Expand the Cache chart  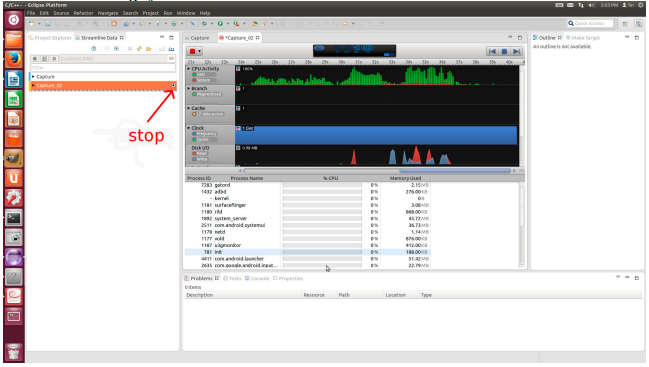pyautogui.click(x=189, y=108)
